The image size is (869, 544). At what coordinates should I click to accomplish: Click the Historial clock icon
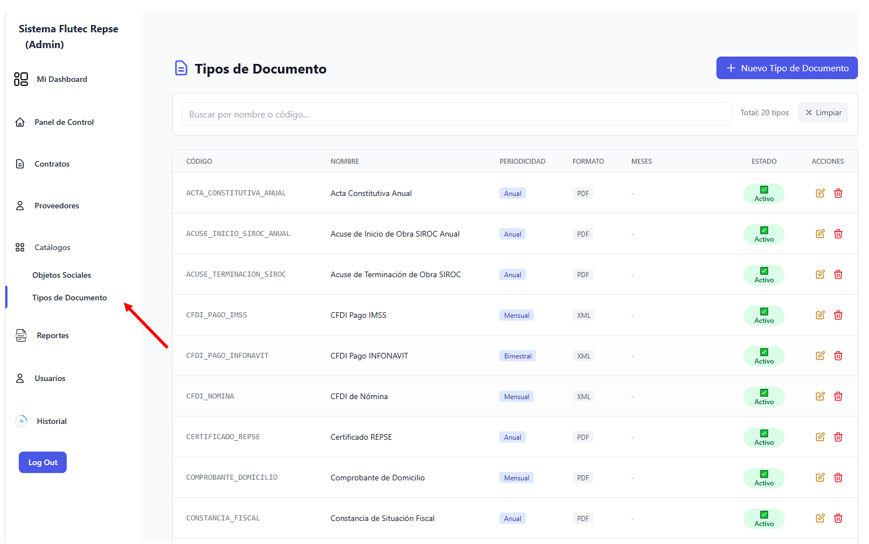[x=21, y=421]
